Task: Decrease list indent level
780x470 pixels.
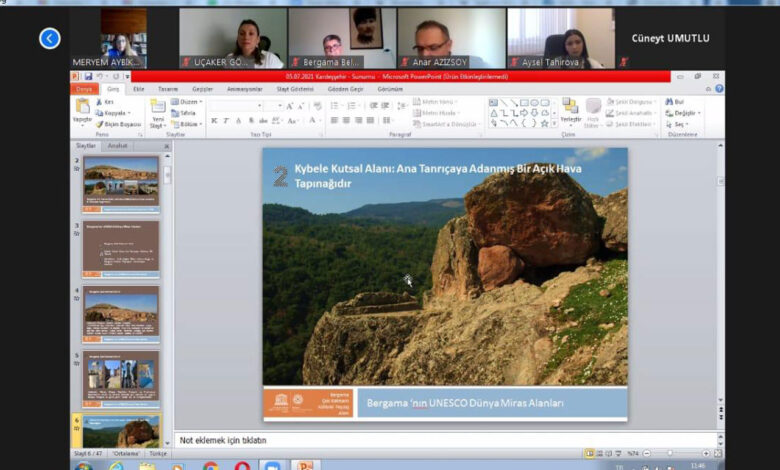Action: (x=373, y=105)
